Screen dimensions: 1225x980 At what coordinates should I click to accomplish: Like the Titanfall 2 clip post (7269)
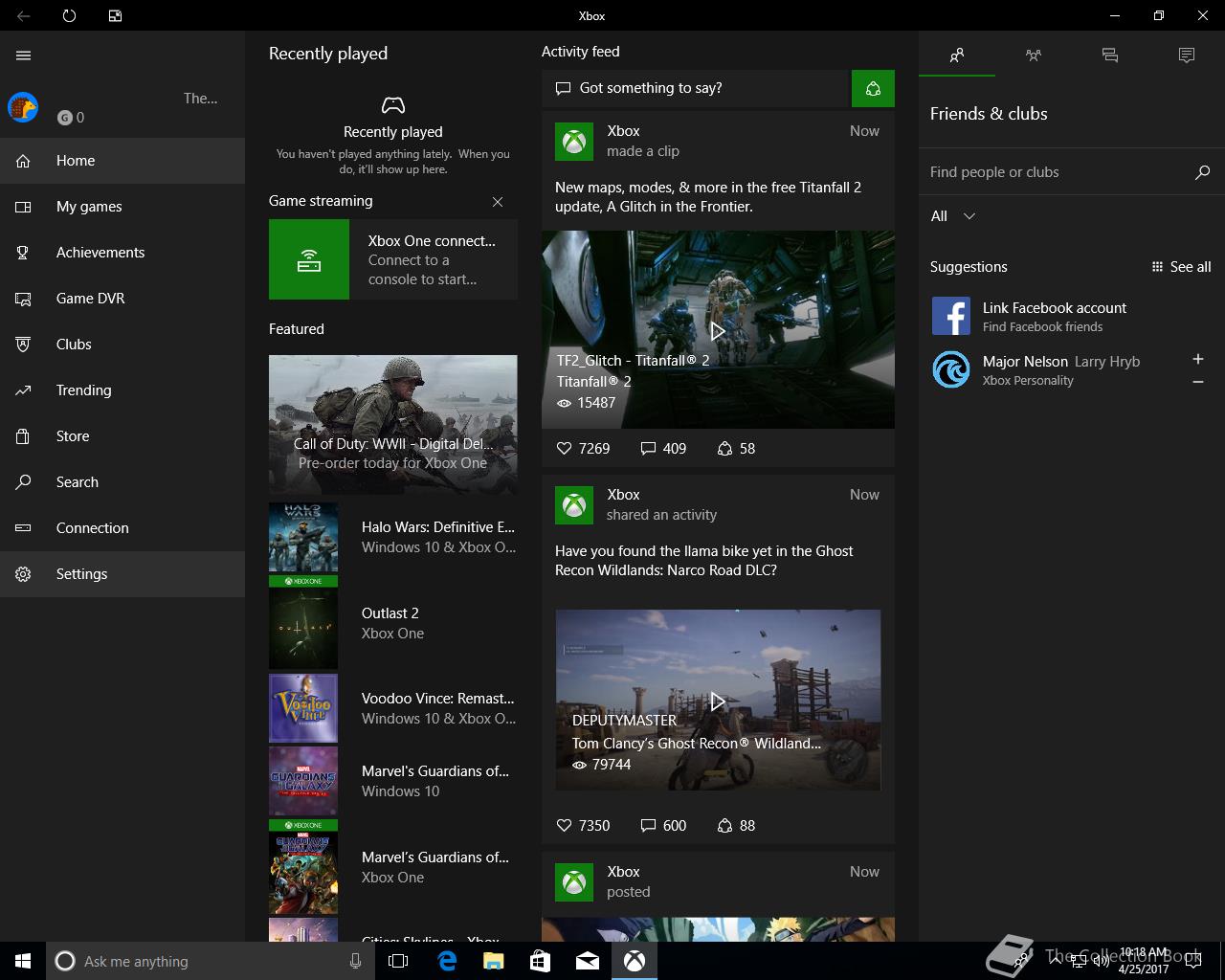click(583, 448)
